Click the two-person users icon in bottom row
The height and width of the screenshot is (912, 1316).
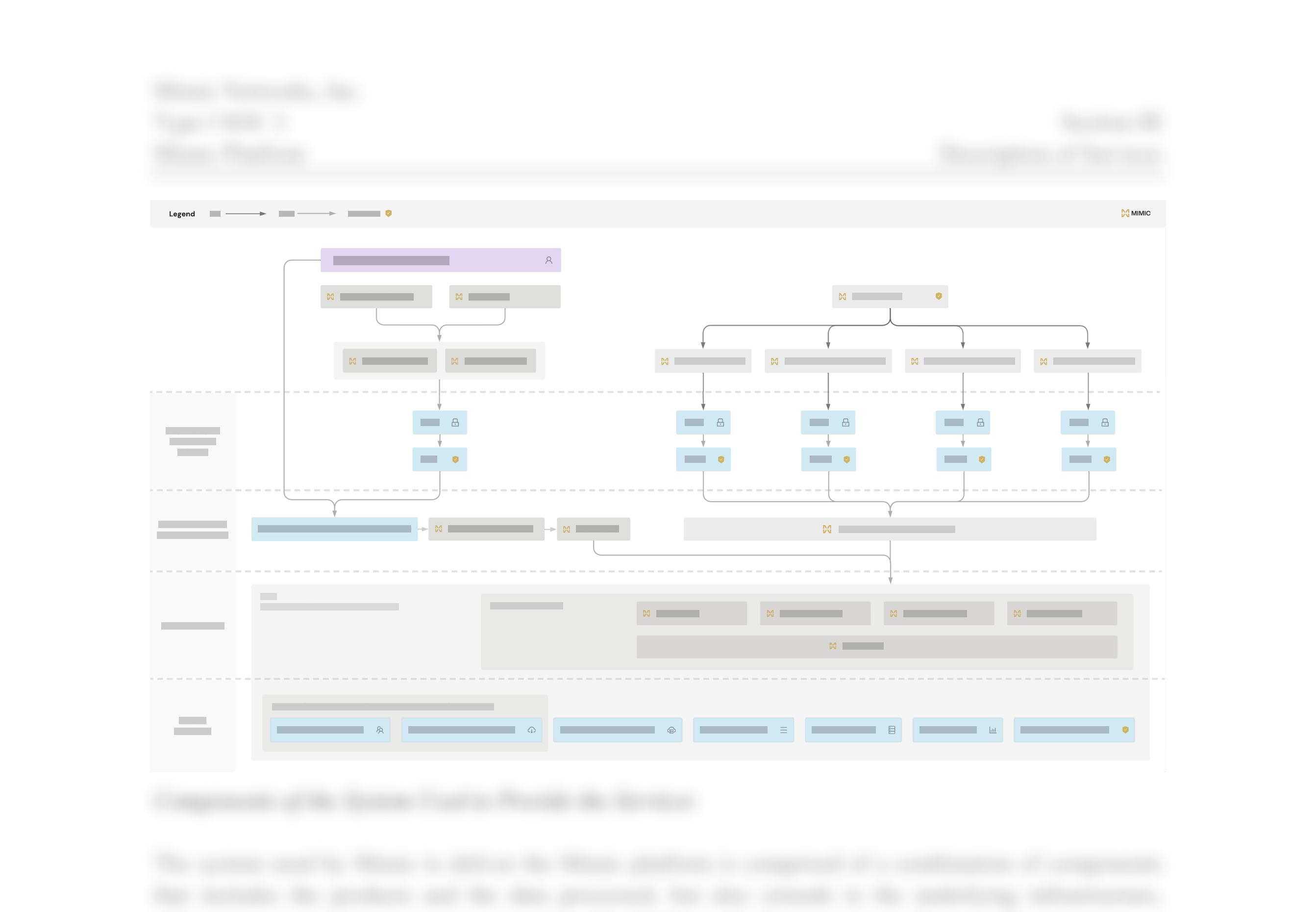(380, 730)
